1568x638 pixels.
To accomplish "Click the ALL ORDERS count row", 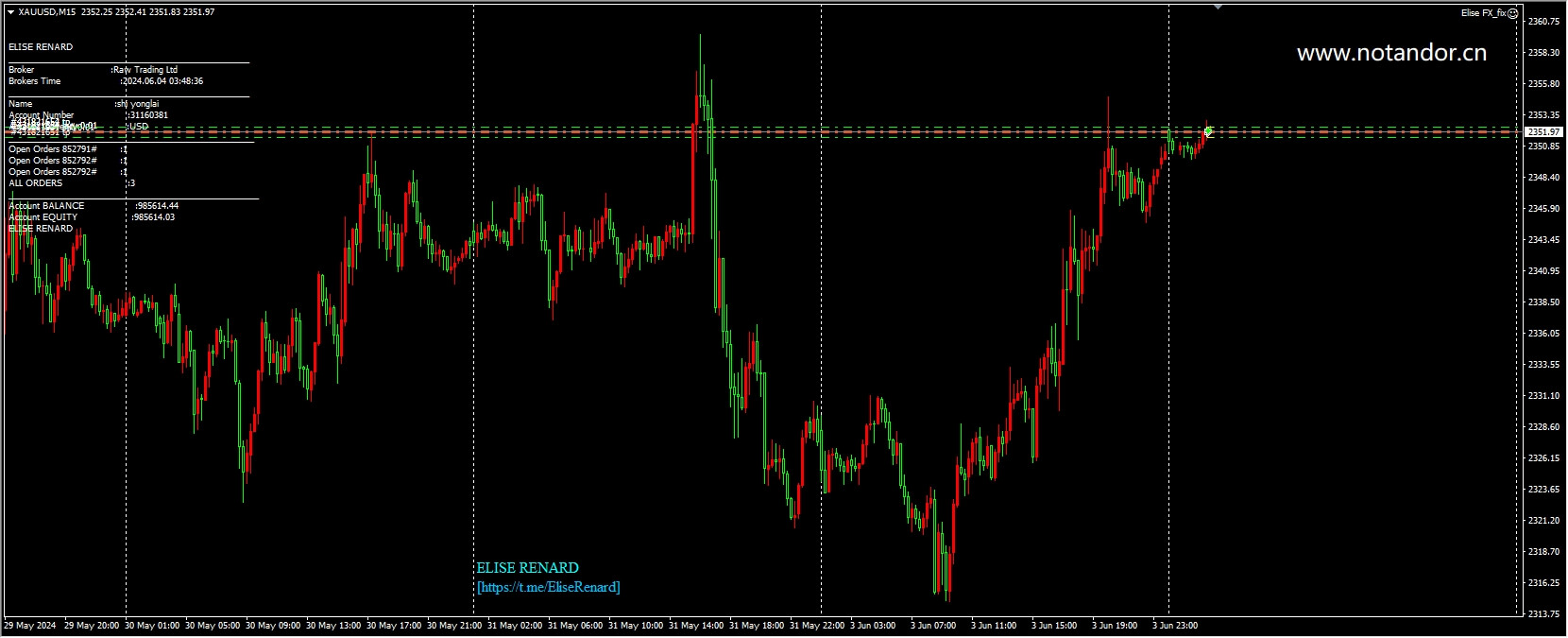I will (72, 183).
